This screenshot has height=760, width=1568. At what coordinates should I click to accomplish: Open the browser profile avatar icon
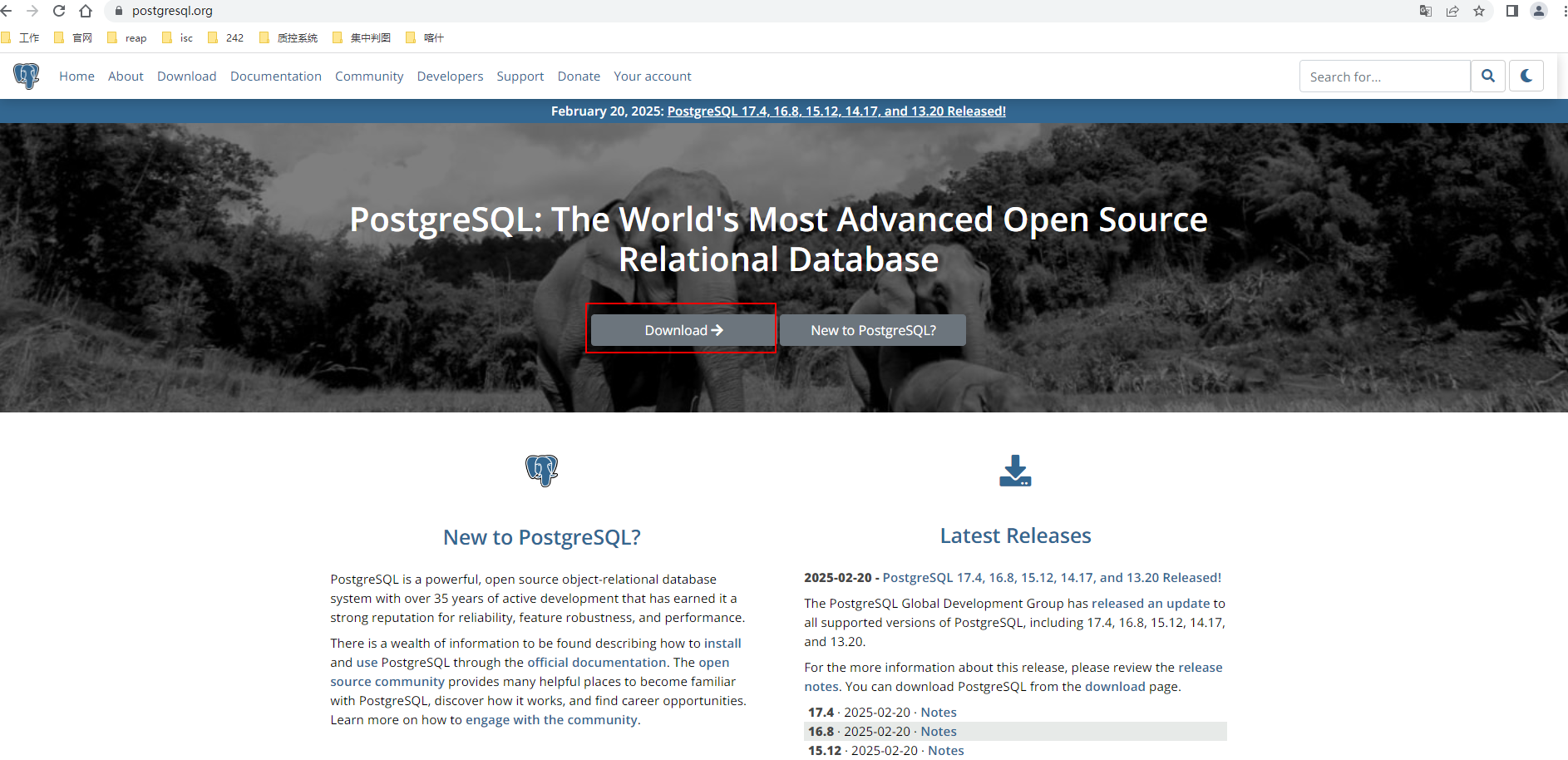point(1539,11)
